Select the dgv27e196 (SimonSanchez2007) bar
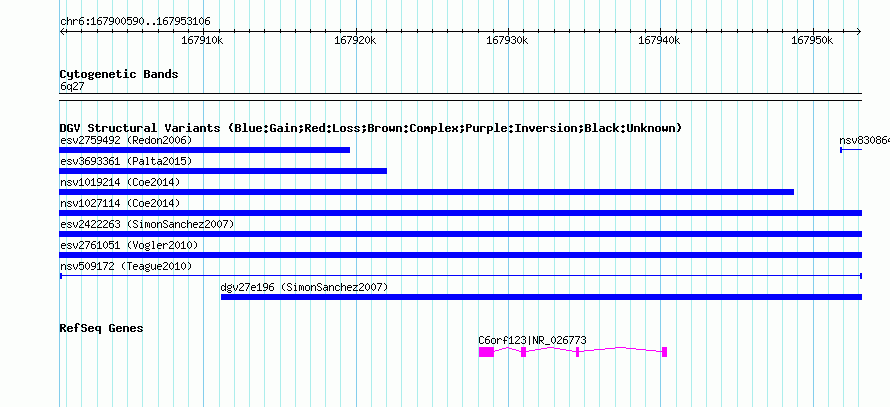This screenshot has height=407, width=890. 541,297
